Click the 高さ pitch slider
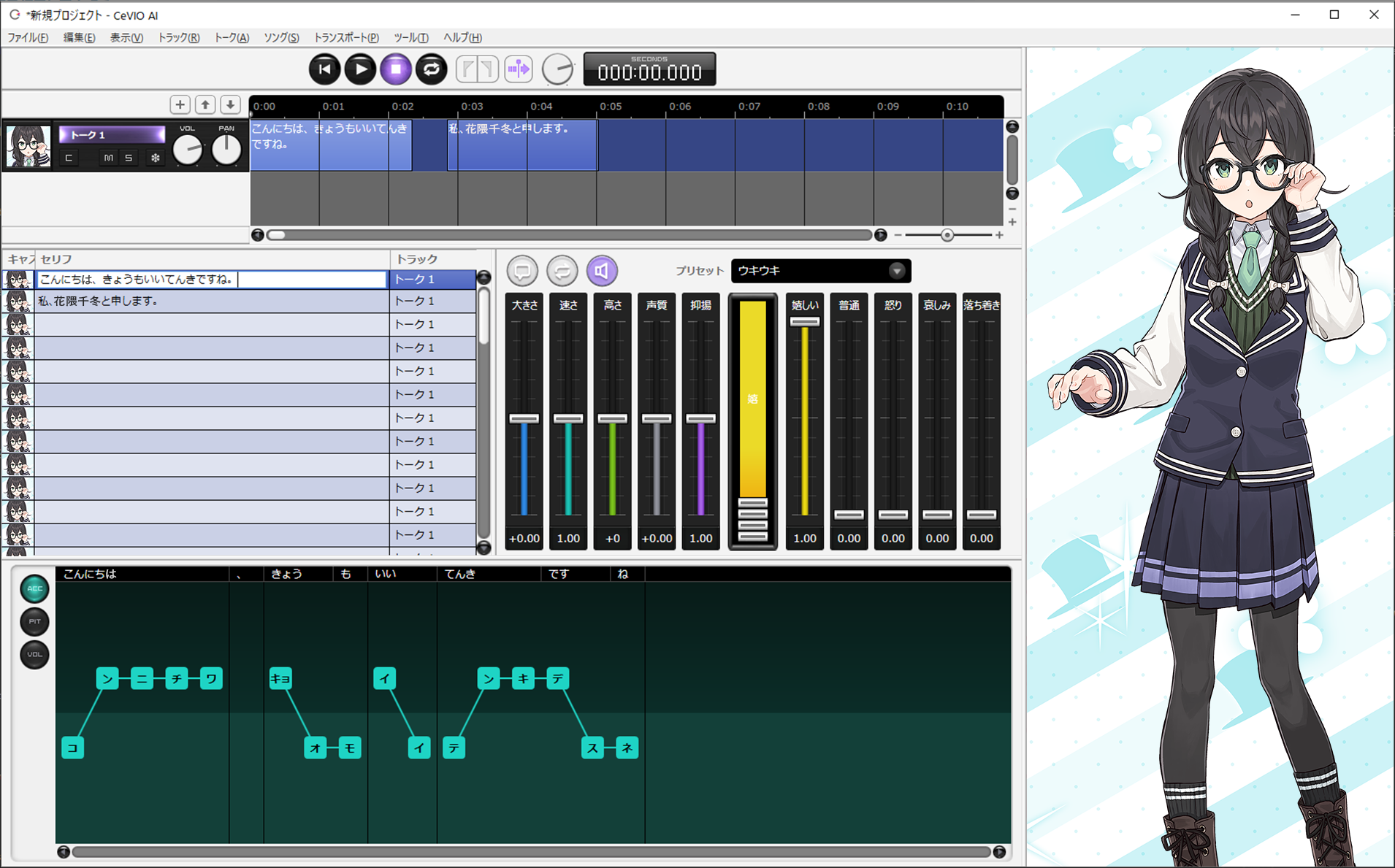Image resolution: width=1395 pixels, height=868 pixels. click(x=613, y=418)
